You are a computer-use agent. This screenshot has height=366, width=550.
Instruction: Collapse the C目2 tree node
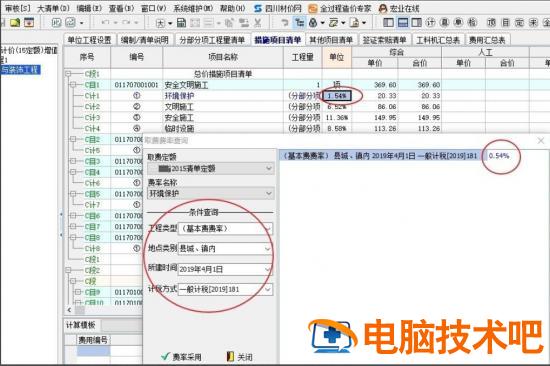coord(73,139)
